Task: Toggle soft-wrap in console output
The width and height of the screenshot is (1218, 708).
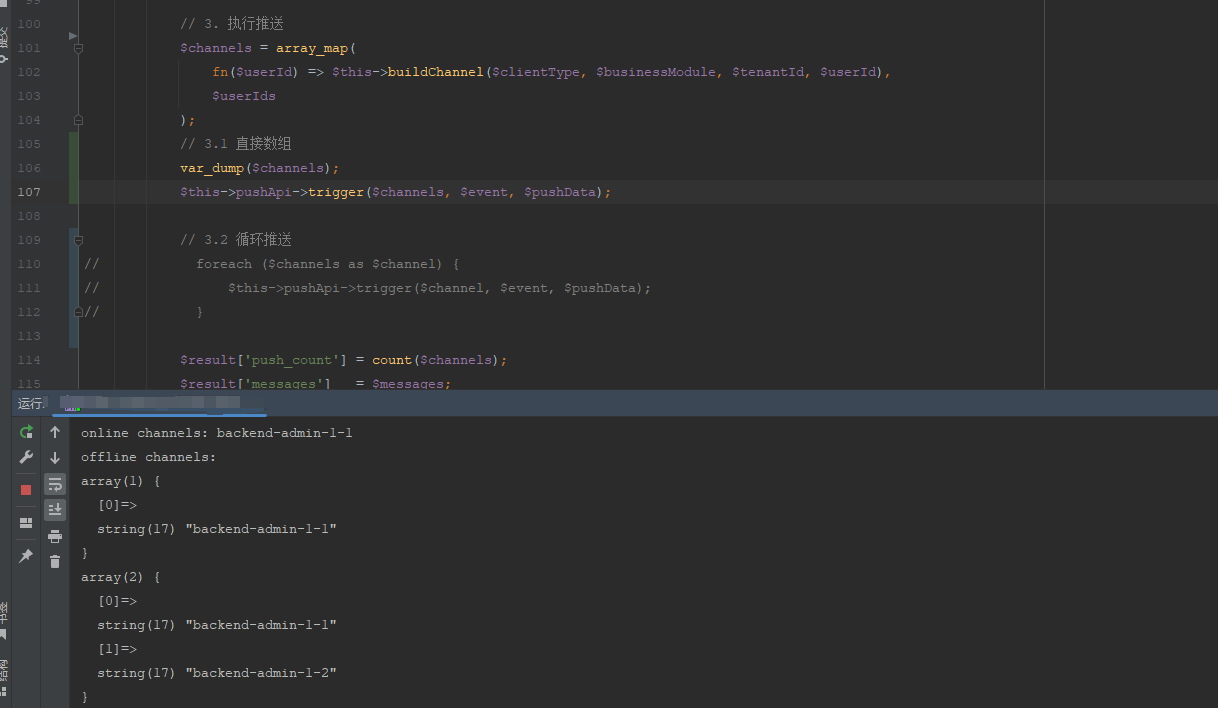Action: pos(55,484)
